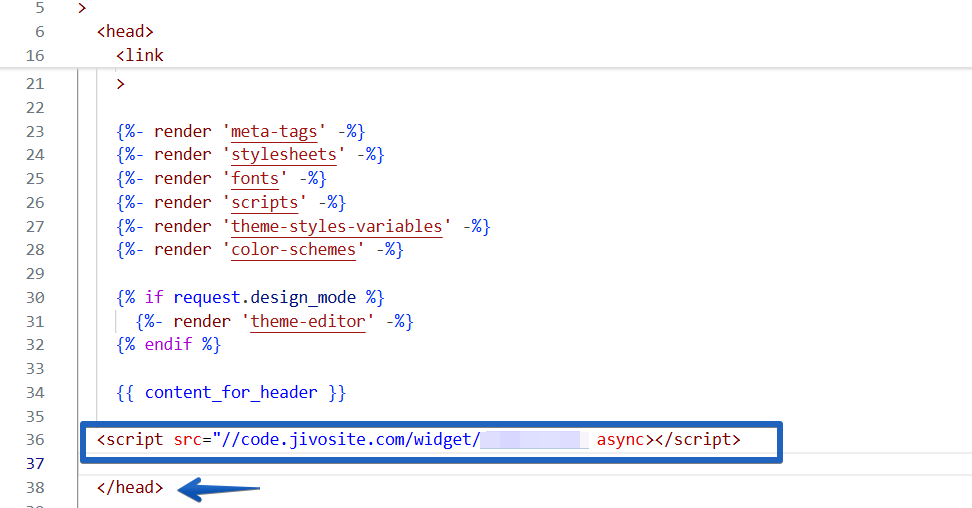972x508 pixels.
Task: Click the sticky head tag on line 6
Action: 125,32
